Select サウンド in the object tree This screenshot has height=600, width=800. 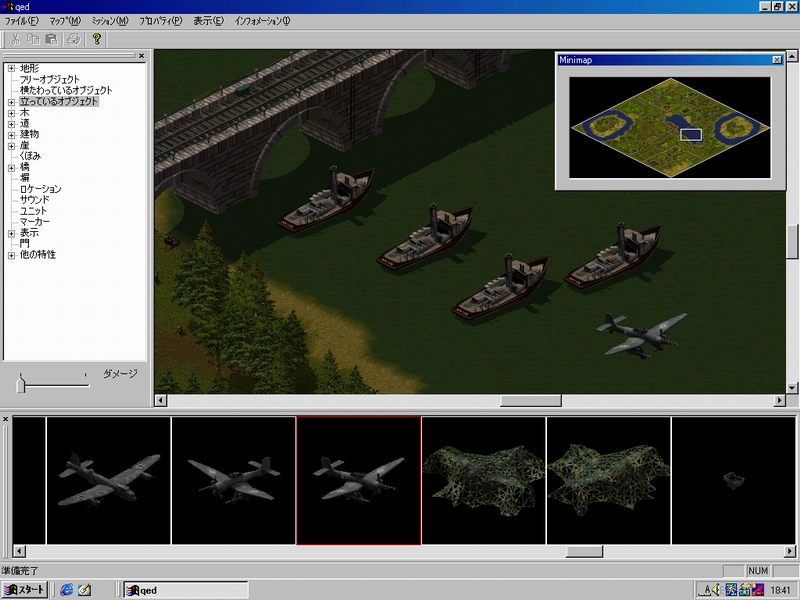point(34,200)
